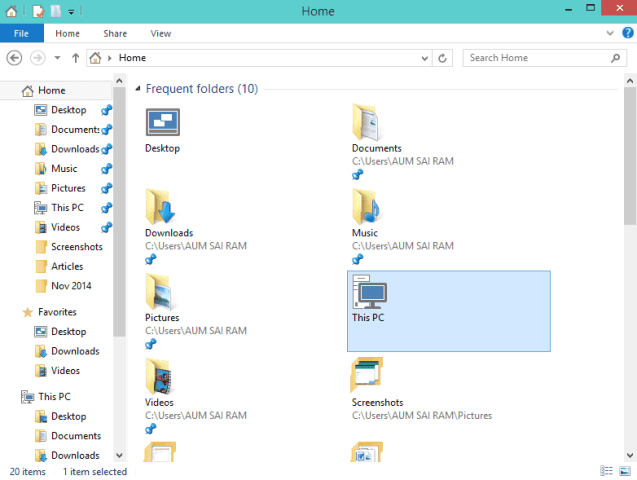Click navigation pane scroll up arrow

(x=119, y=80)
